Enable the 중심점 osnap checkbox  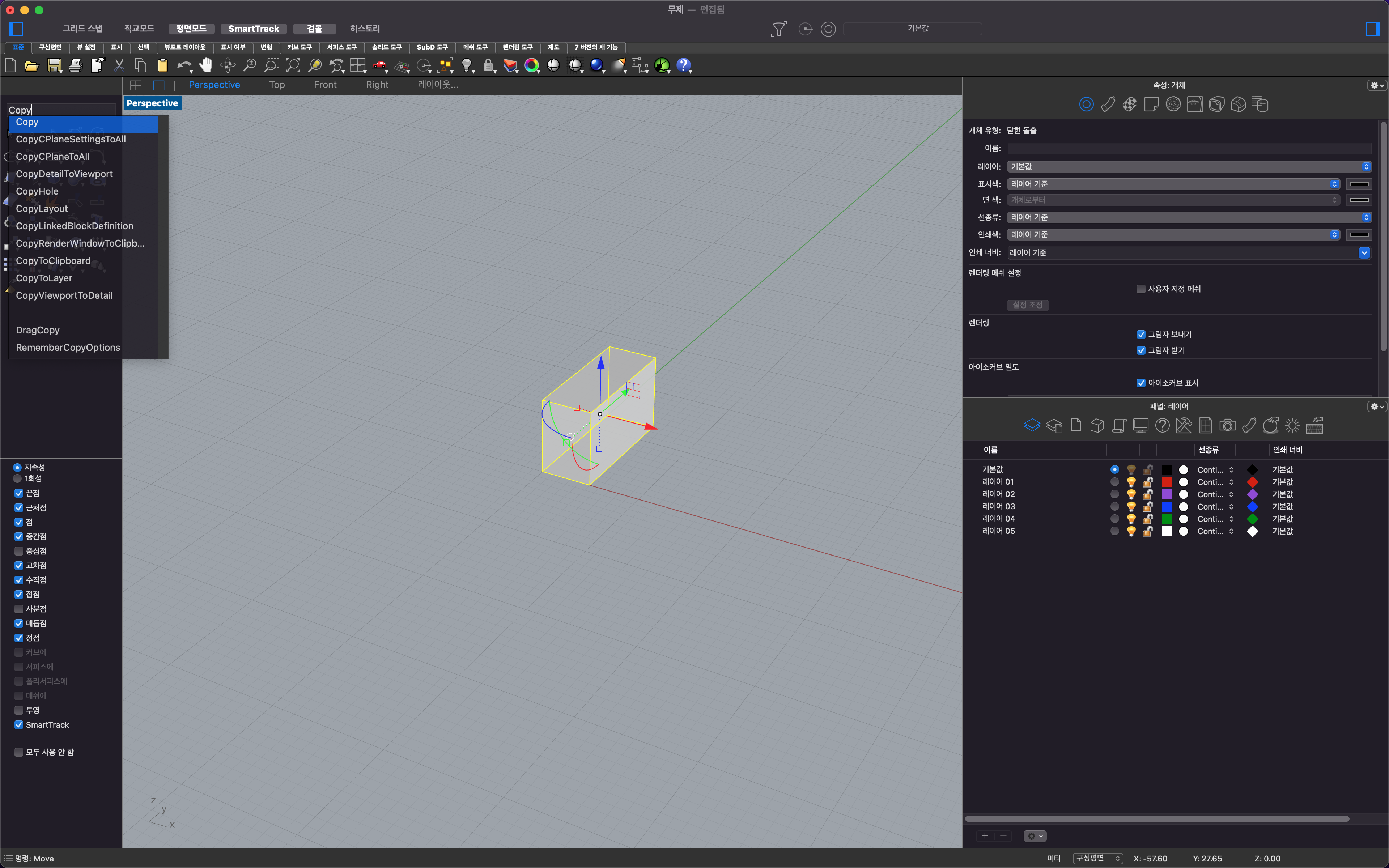(19, 551)
